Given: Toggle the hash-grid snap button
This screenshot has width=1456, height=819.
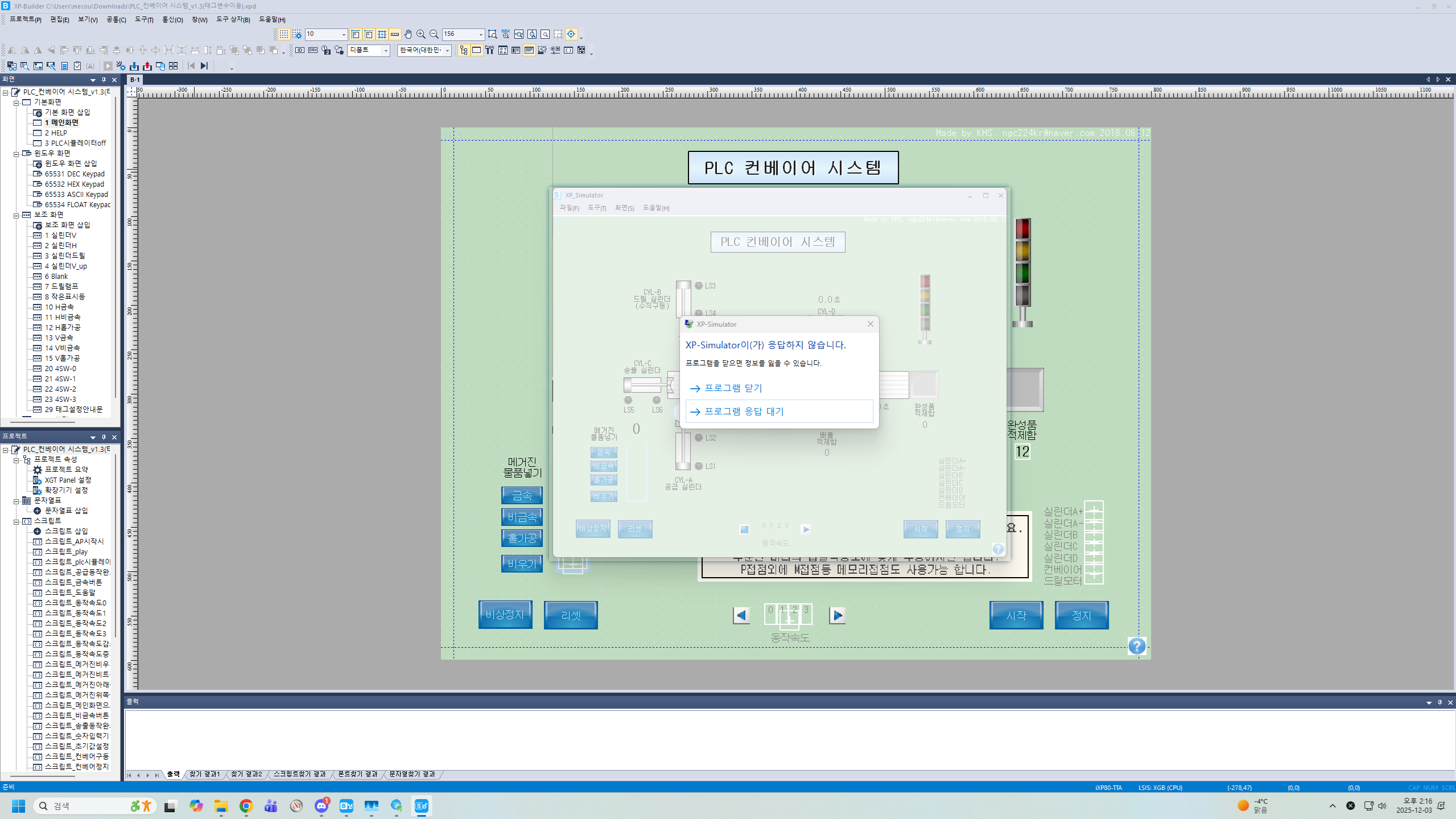Looking at the screenshot, I should coord(382,34).
